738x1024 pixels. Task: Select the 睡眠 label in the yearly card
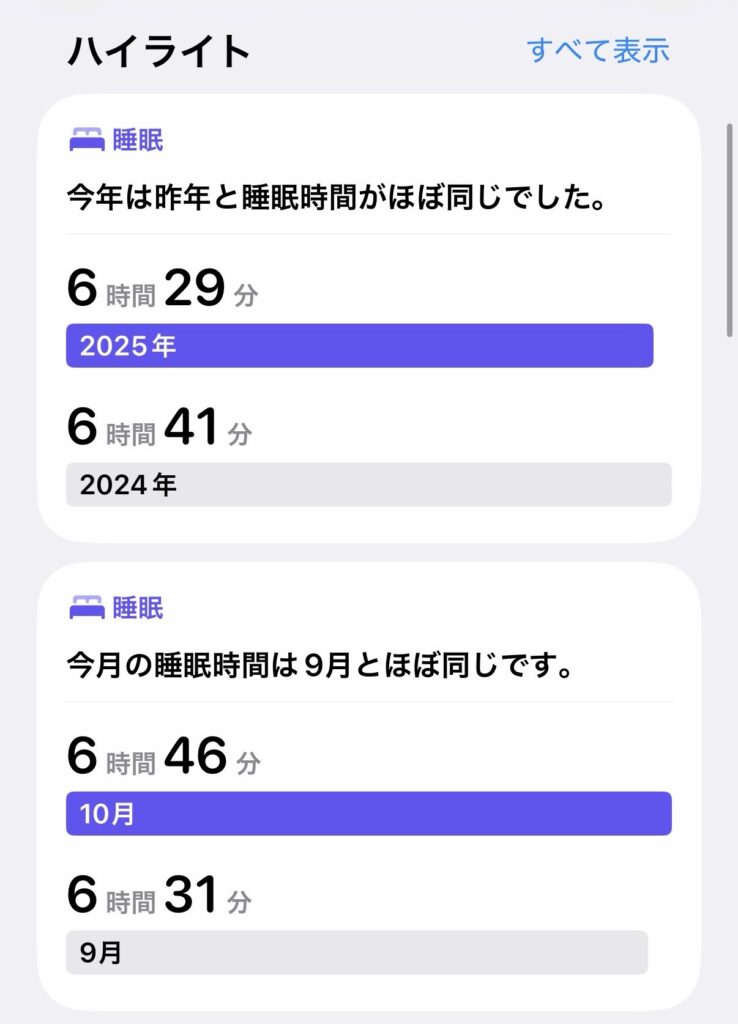pos(138,140)
